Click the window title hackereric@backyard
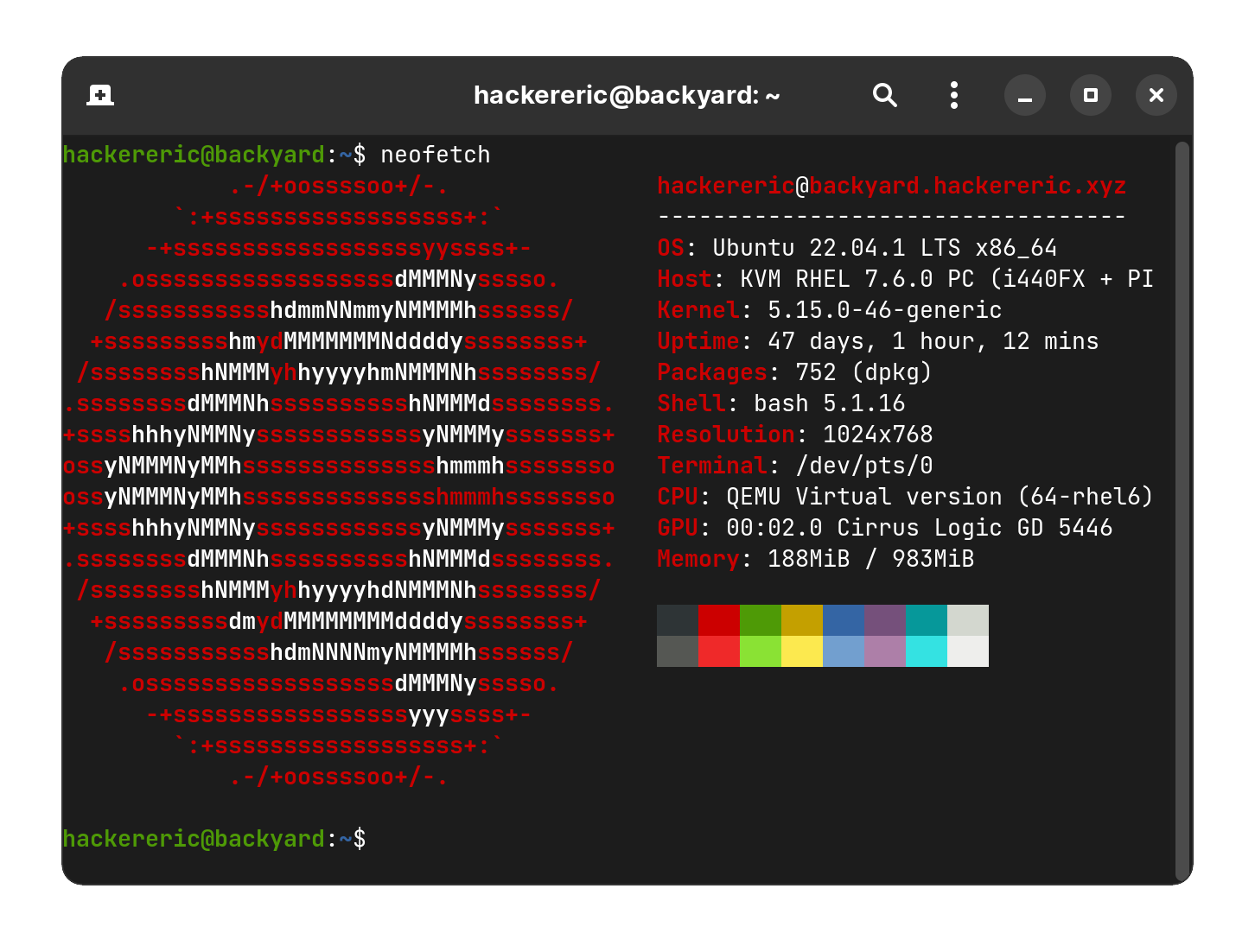 coord(626,95)
